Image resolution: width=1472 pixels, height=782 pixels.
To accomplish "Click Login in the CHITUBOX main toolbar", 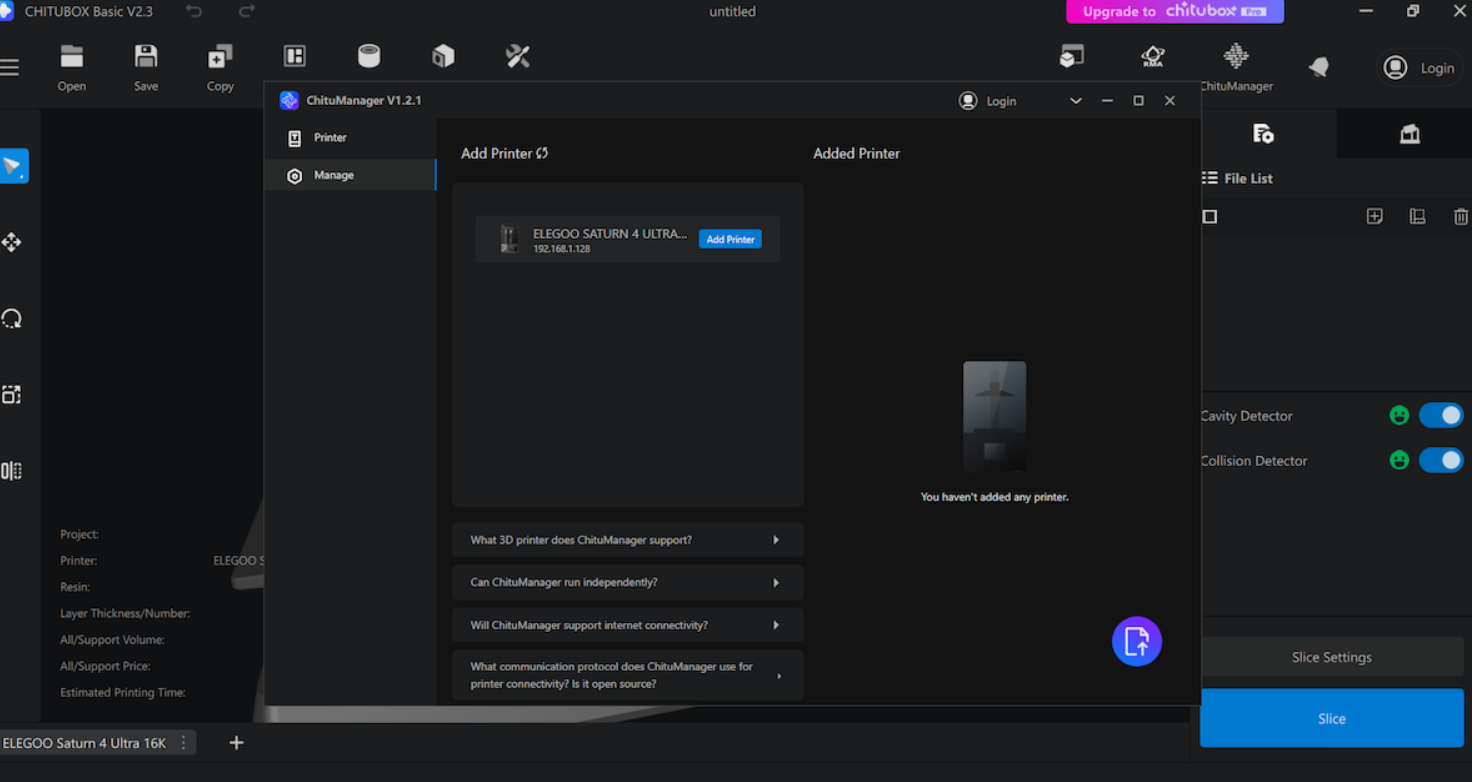I will point(1419,68).
